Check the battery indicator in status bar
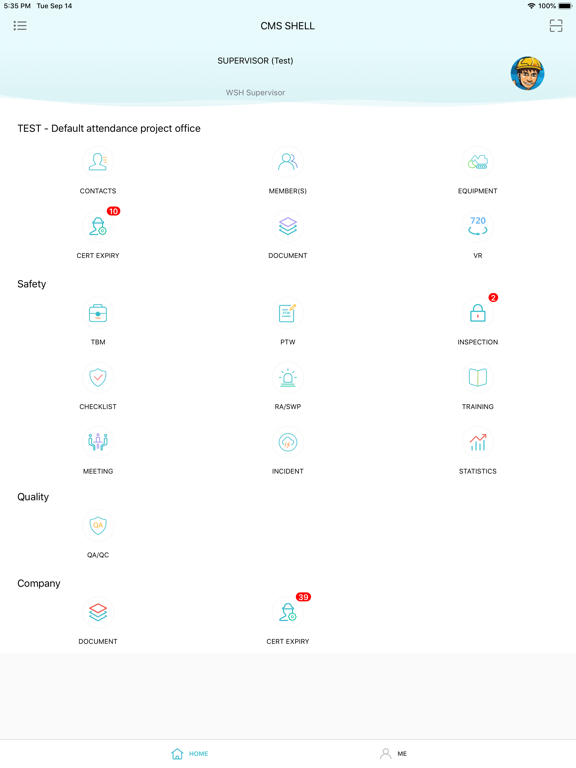Image resolution: width=576 pixels, height=768 pixels. [x=565, y=6]
